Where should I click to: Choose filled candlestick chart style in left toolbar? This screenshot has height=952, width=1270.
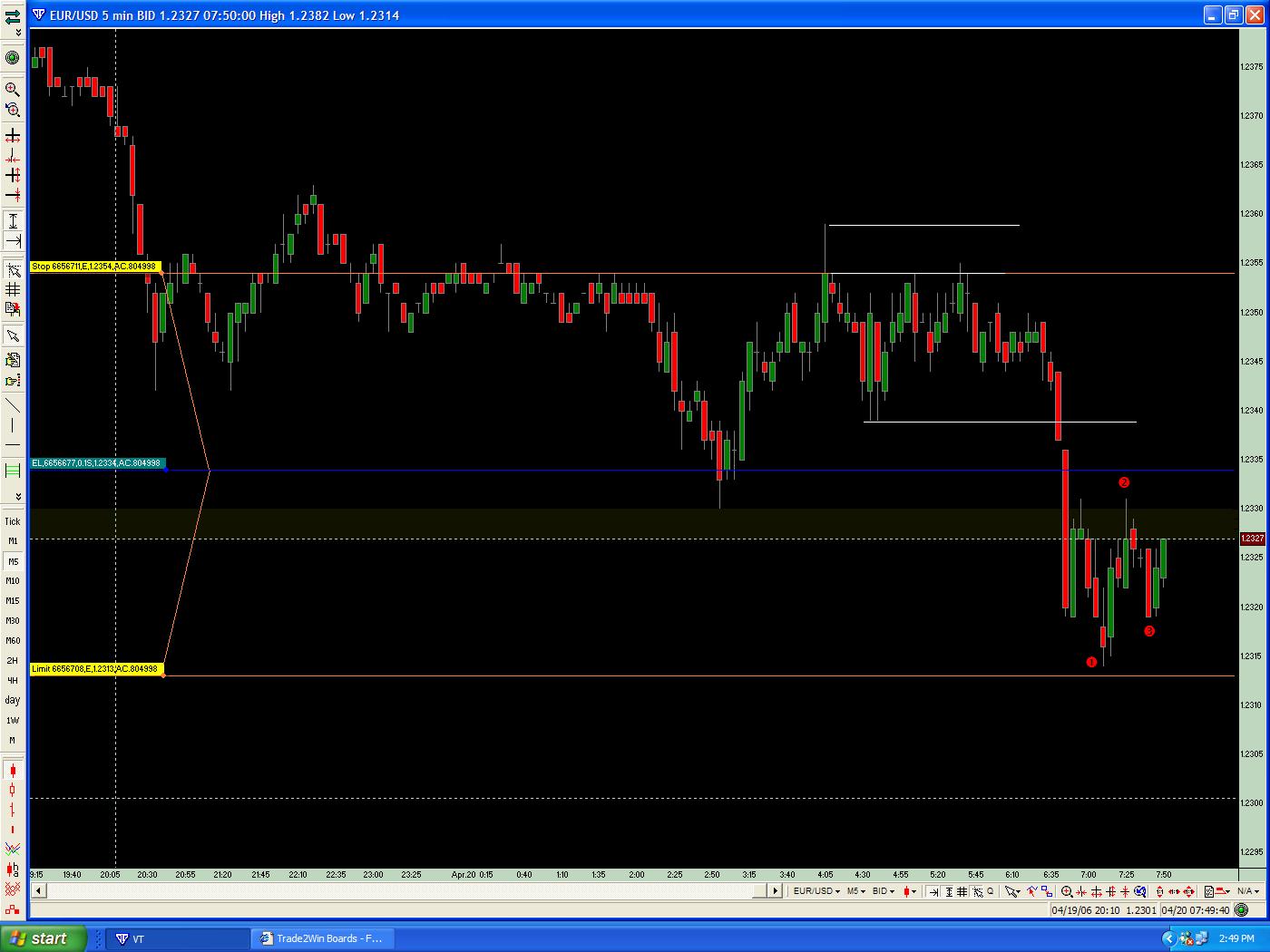click(13, 770)
